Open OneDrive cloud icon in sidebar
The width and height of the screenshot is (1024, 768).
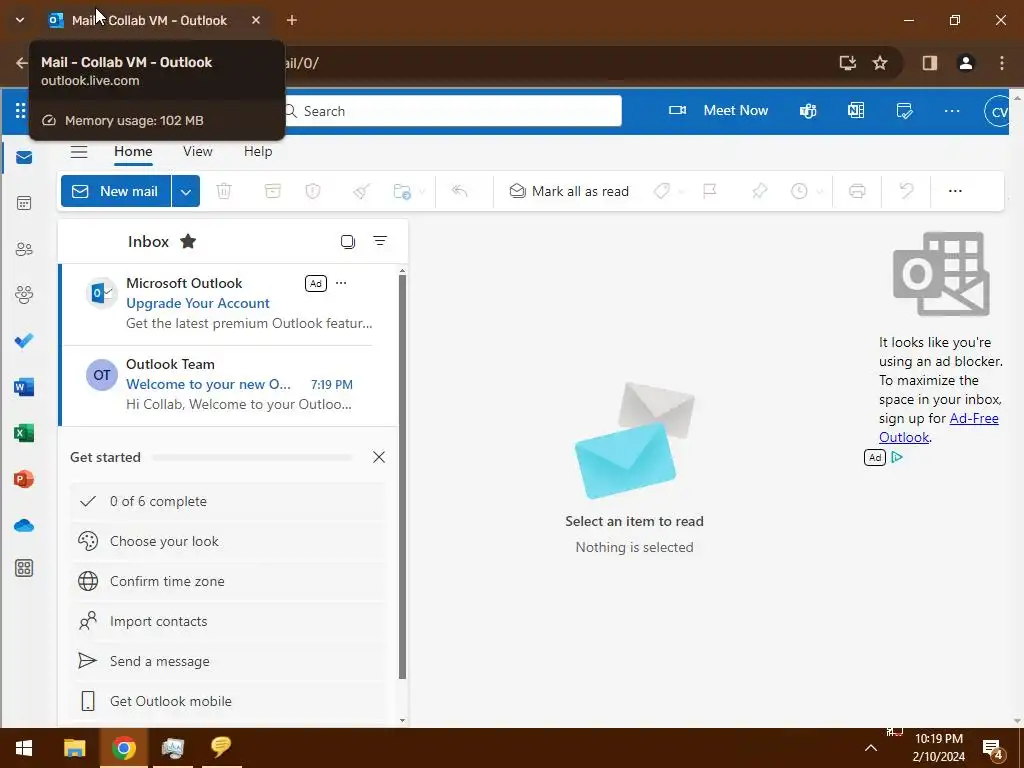click(x=24, y=525)
